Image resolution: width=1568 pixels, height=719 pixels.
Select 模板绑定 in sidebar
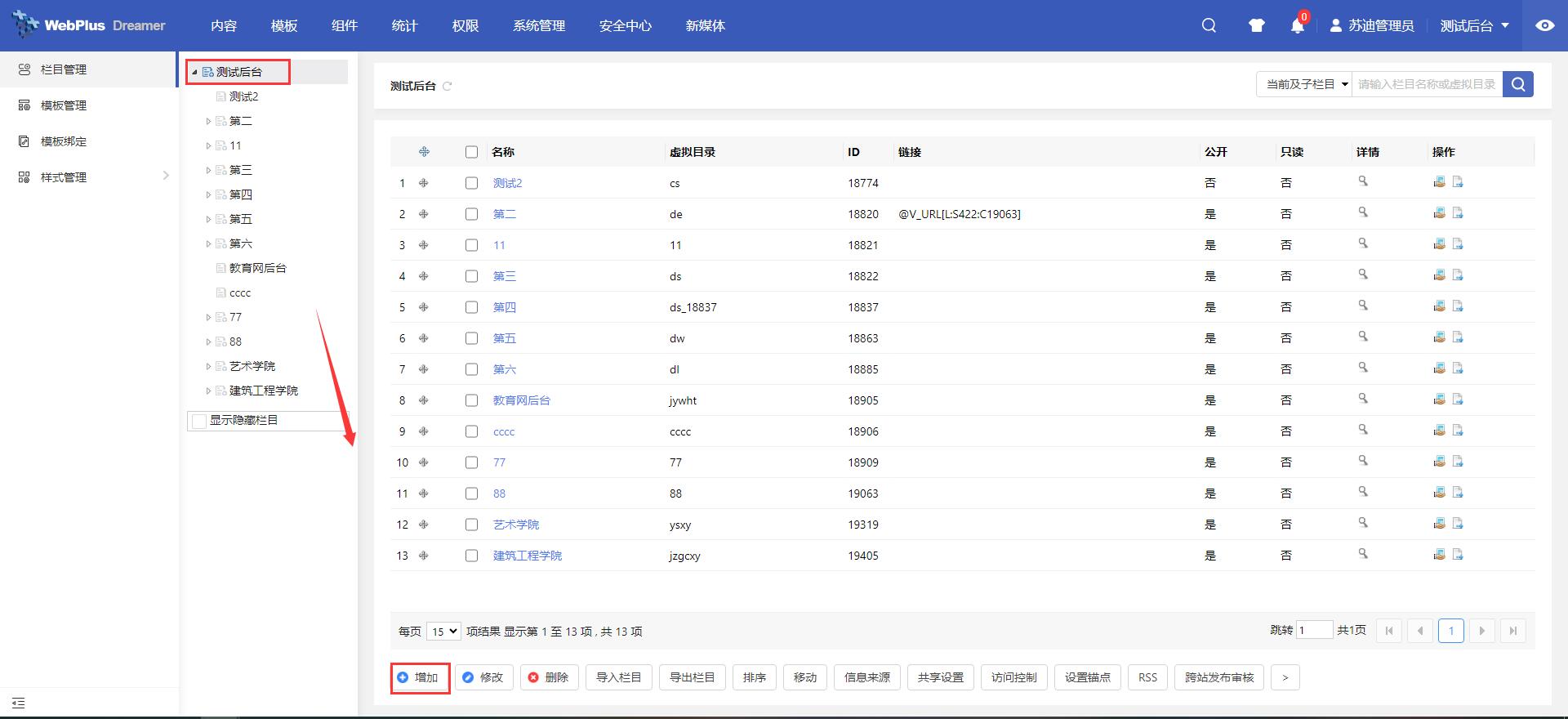pyautogui.click(x=88, y=141)
